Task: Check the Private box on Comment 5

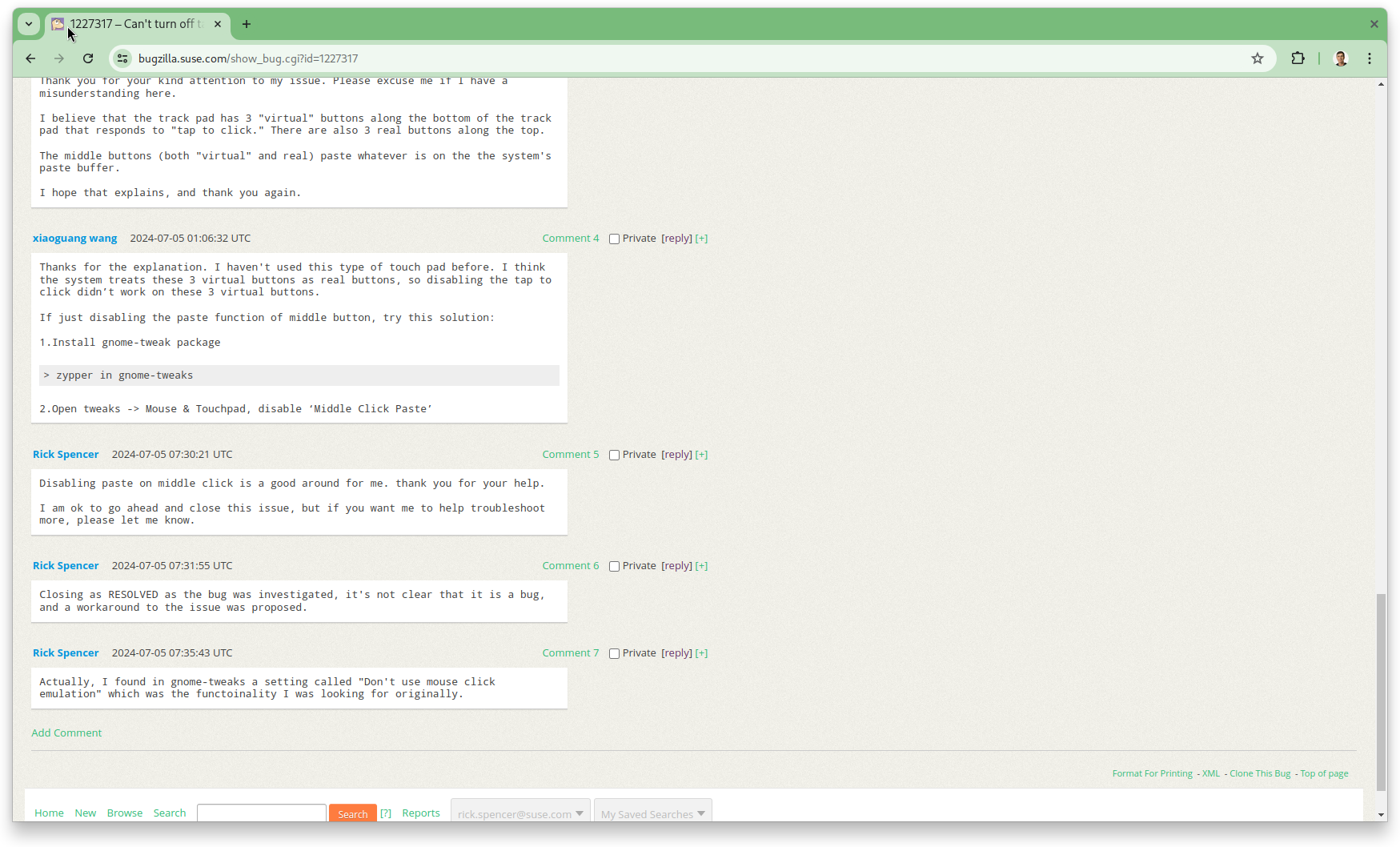Action: point(614,455)
